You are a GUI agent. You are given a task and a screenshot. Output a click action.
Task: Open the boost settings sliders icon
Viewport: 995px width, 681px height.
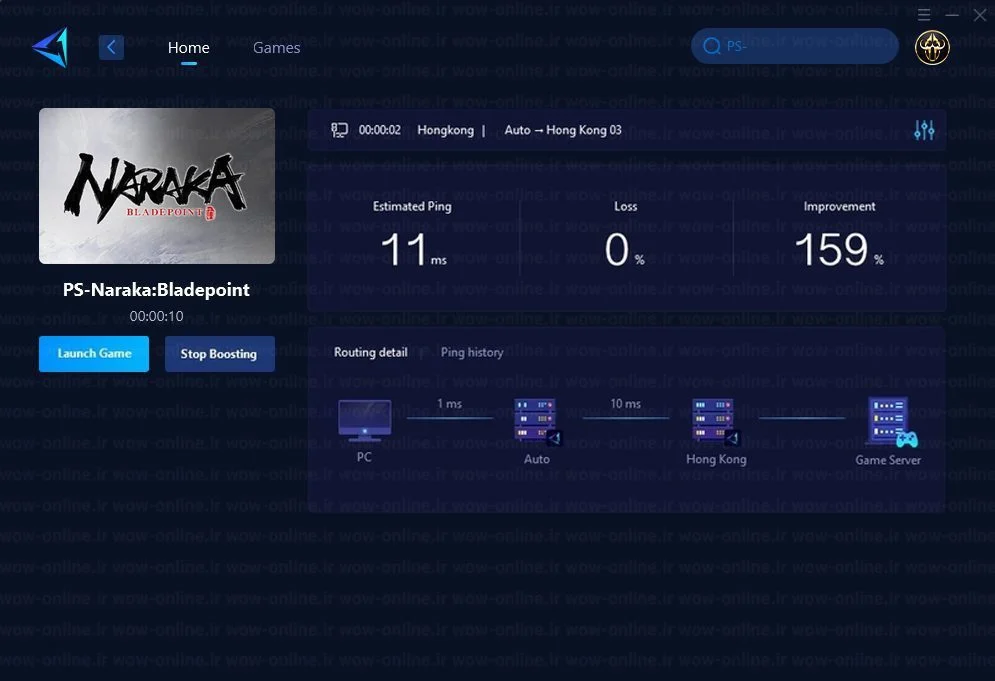924,130
